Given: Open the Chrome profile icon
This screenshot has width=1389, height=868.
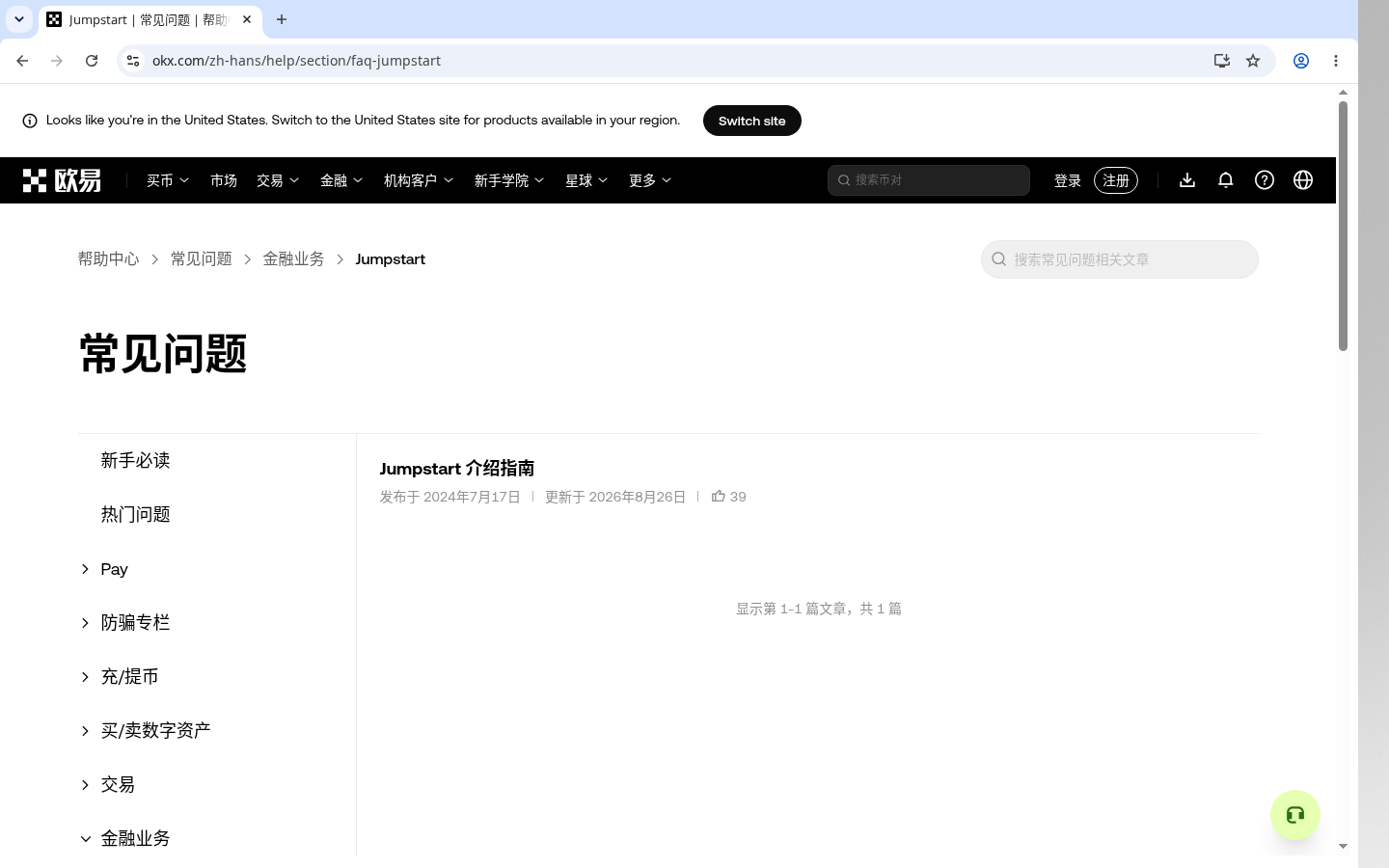Looking at the screenshot, I should click(1301, 61).
